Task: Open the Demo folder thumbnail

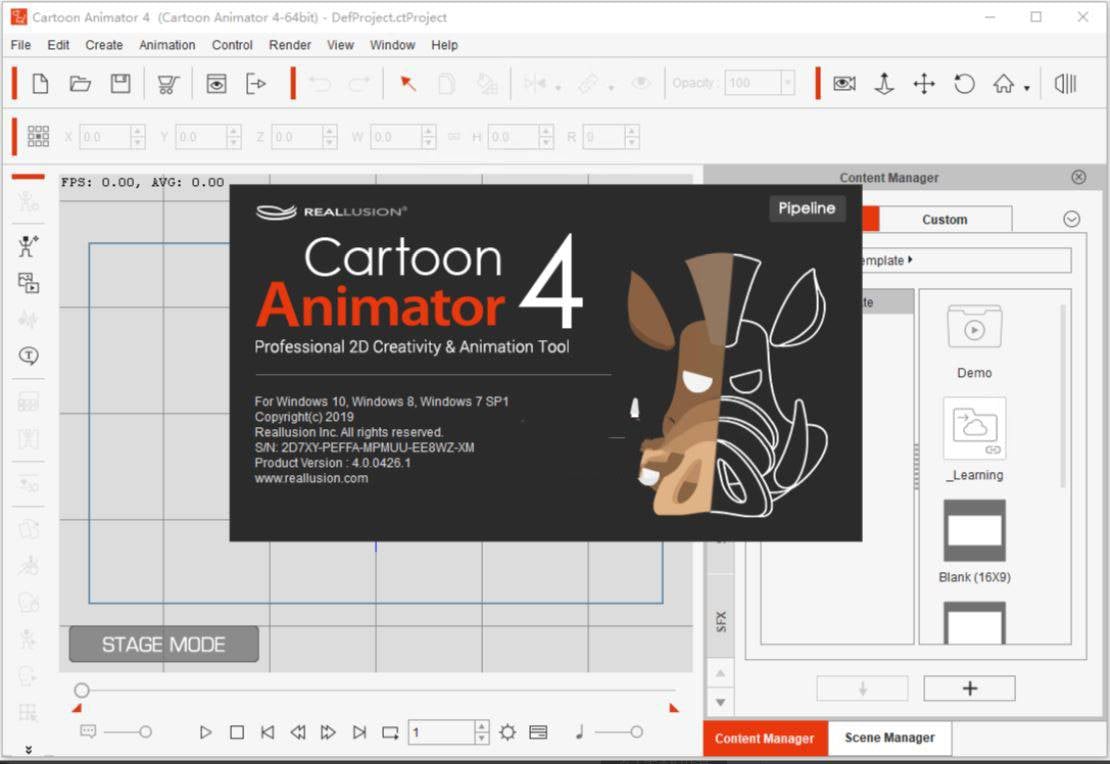Action: pos(974,326)
